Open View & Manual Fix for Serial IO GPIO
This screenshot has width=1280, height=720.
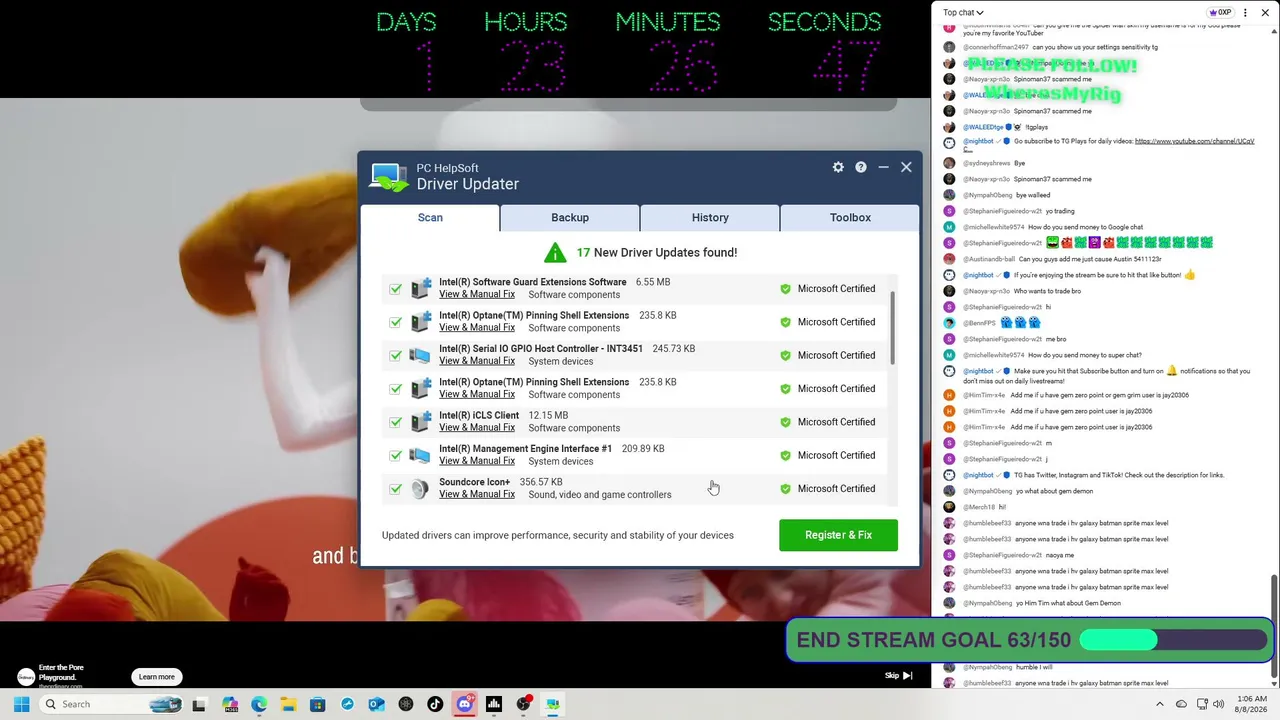tap(477, 361)
